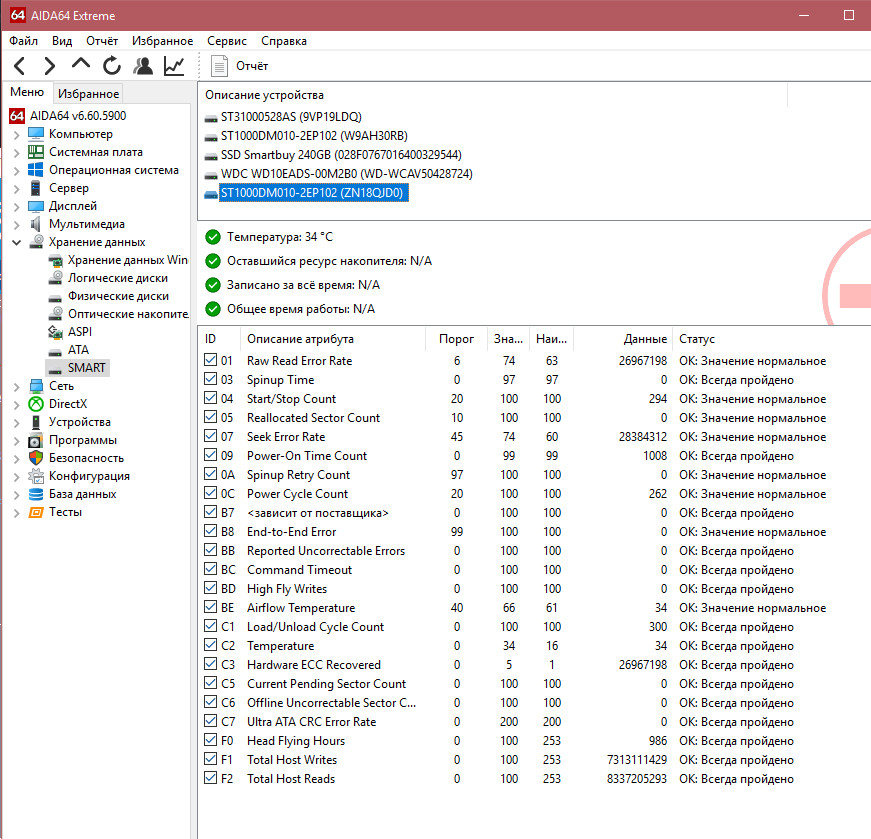The height and width of the screenshot is (839, 871).
Task: Open the Вид menu
Action: [x=62, y=41]
